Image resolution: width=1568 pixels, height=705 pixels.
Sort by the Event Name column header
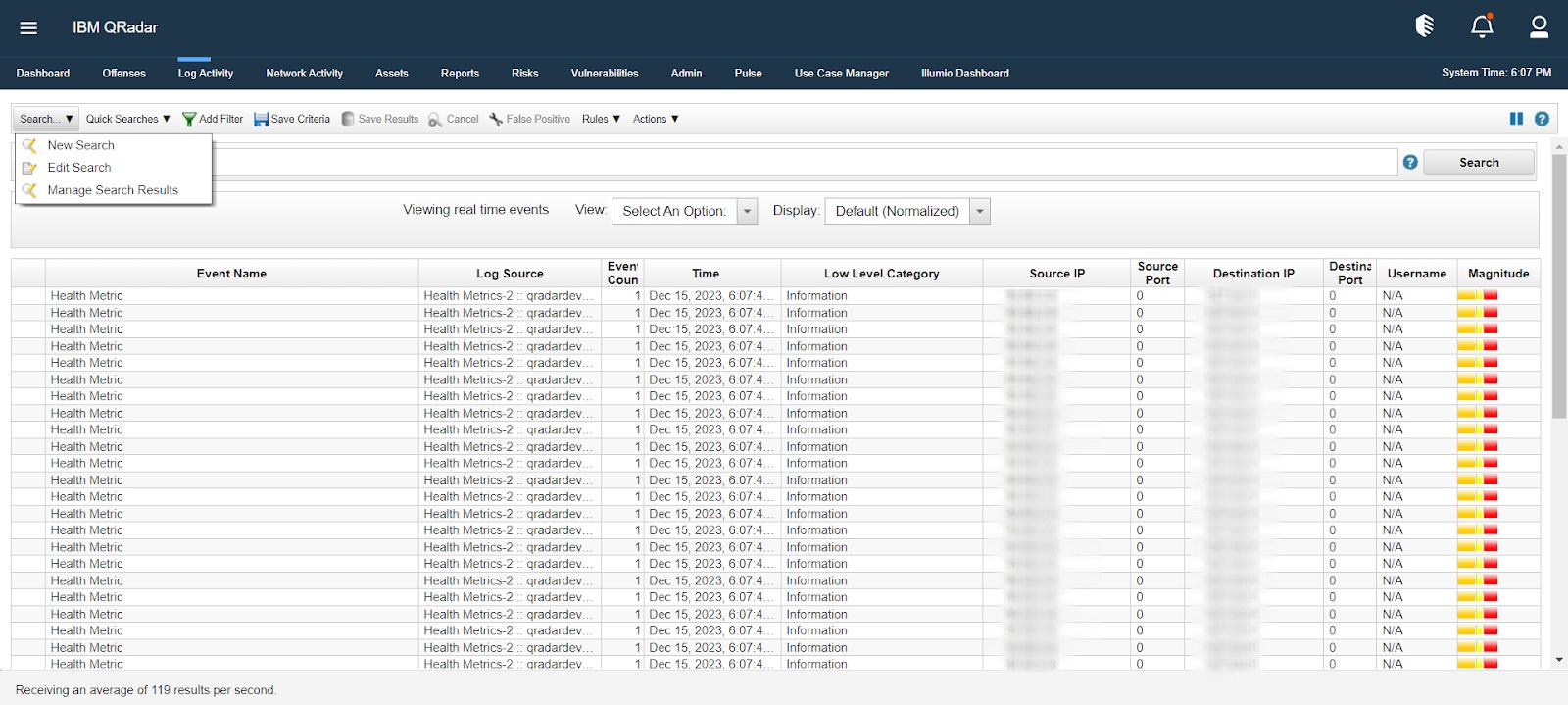pos(231,274)
